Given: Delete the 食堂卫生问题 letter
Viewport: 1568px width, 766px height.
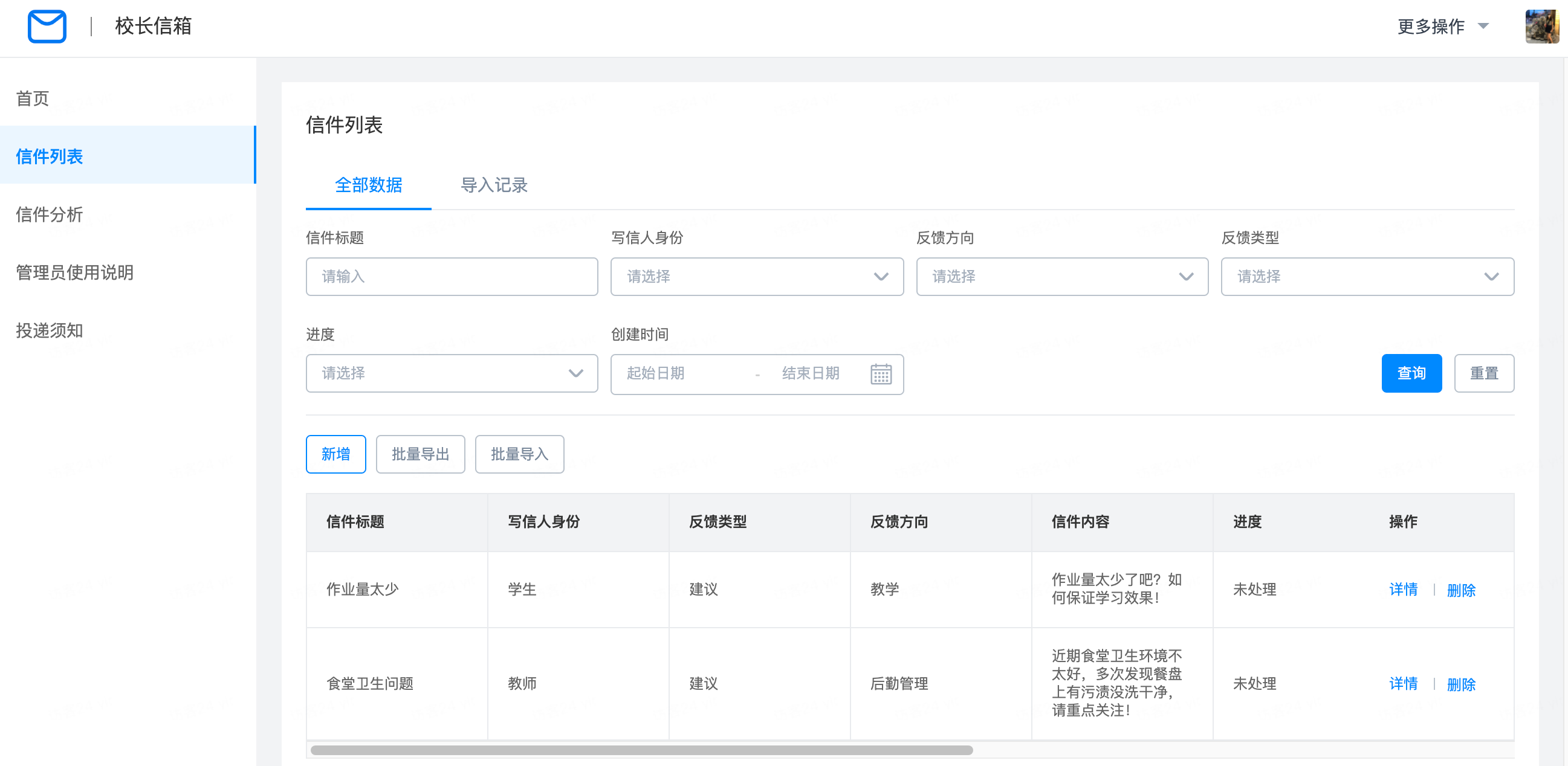Looking at the screenshot, I should coord(1460,684).
